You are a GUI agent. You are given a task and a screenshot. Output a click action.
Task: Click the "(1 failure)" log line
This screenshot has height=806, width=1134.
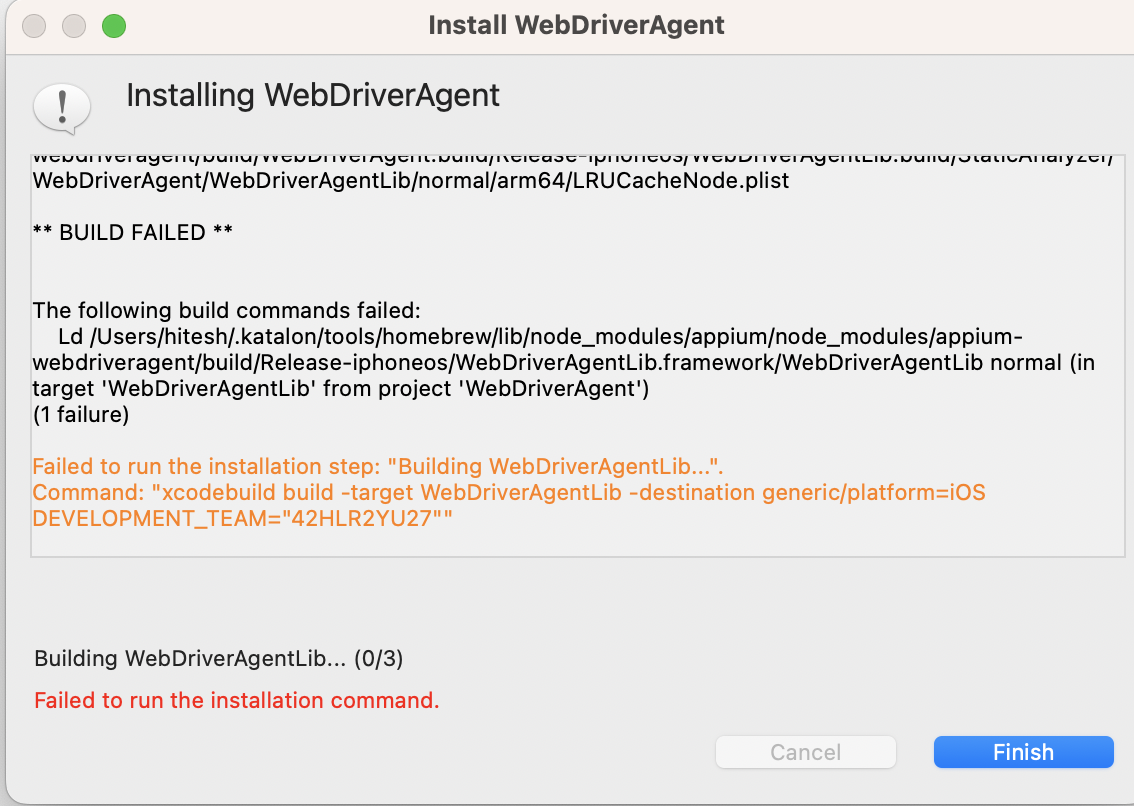81,415
